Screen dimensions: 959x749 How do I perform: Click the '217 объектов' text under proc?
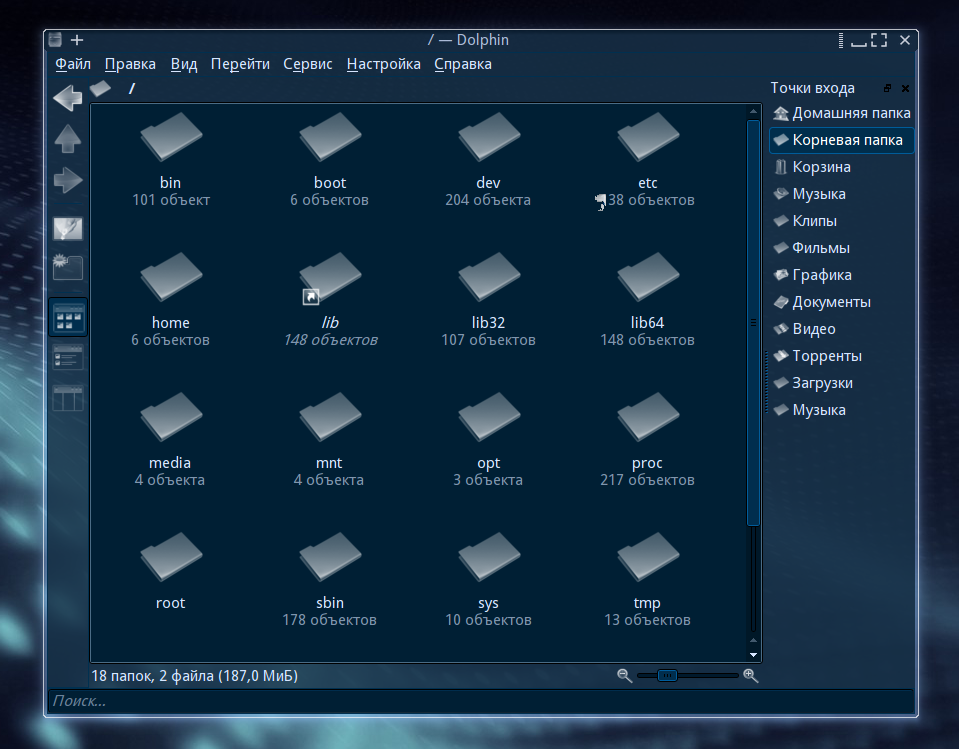pos(647,480)
